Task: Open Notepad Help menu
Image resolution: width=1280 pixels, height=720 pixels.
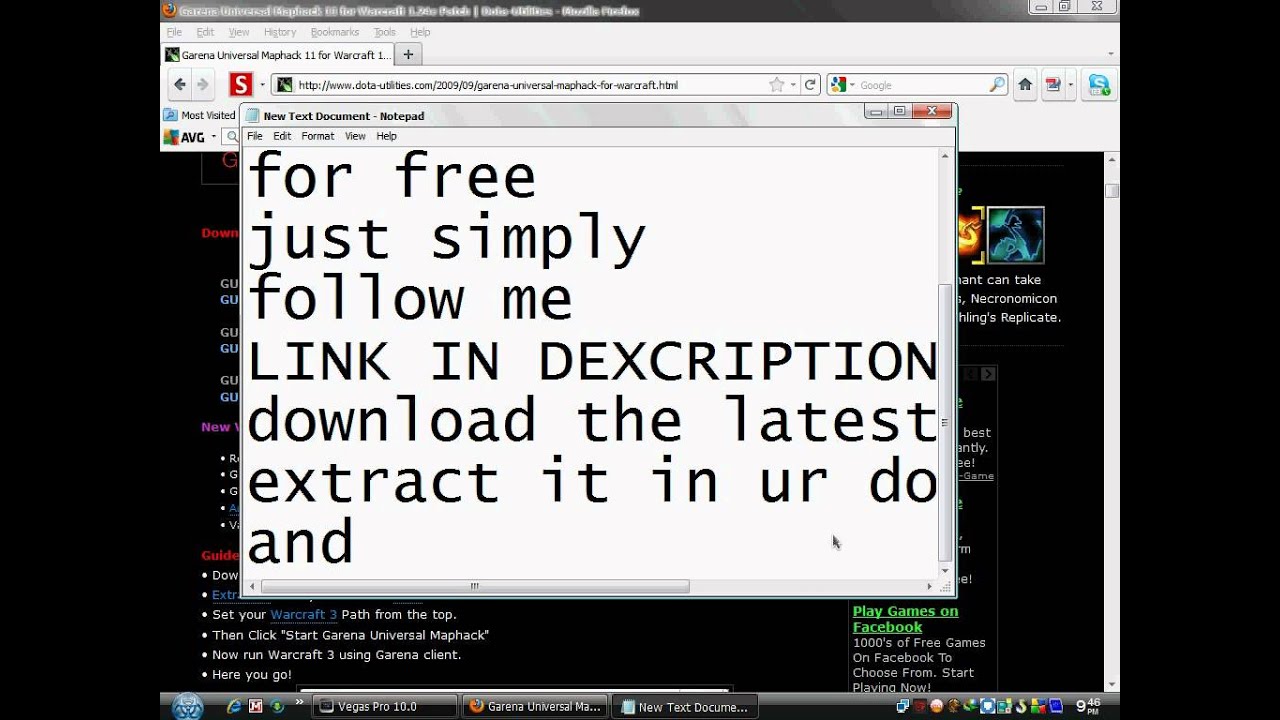Action: point(387,136)
